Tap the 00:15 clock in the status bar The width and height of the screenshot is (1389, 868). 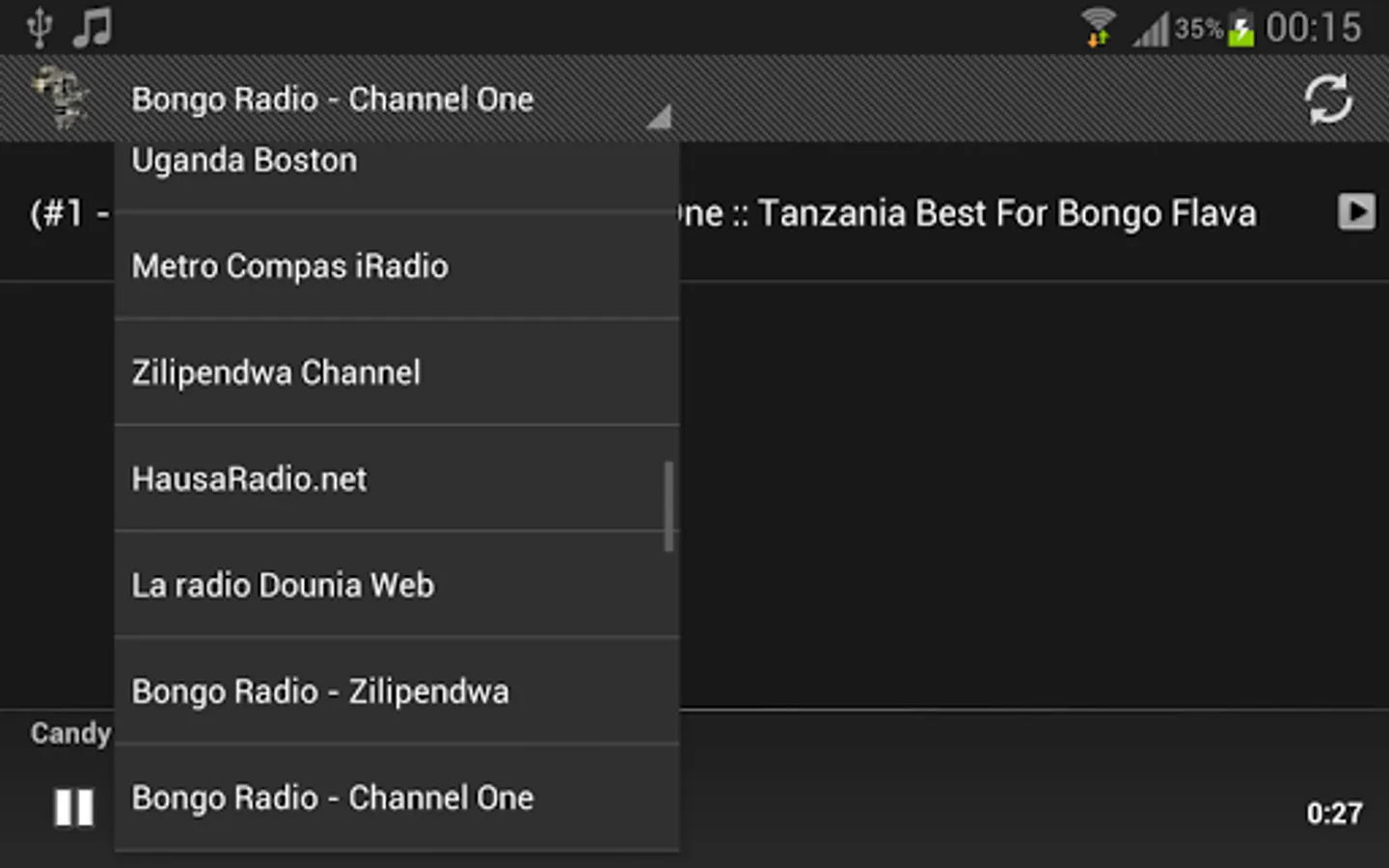pyautogui.click(x=1313, y=27)
